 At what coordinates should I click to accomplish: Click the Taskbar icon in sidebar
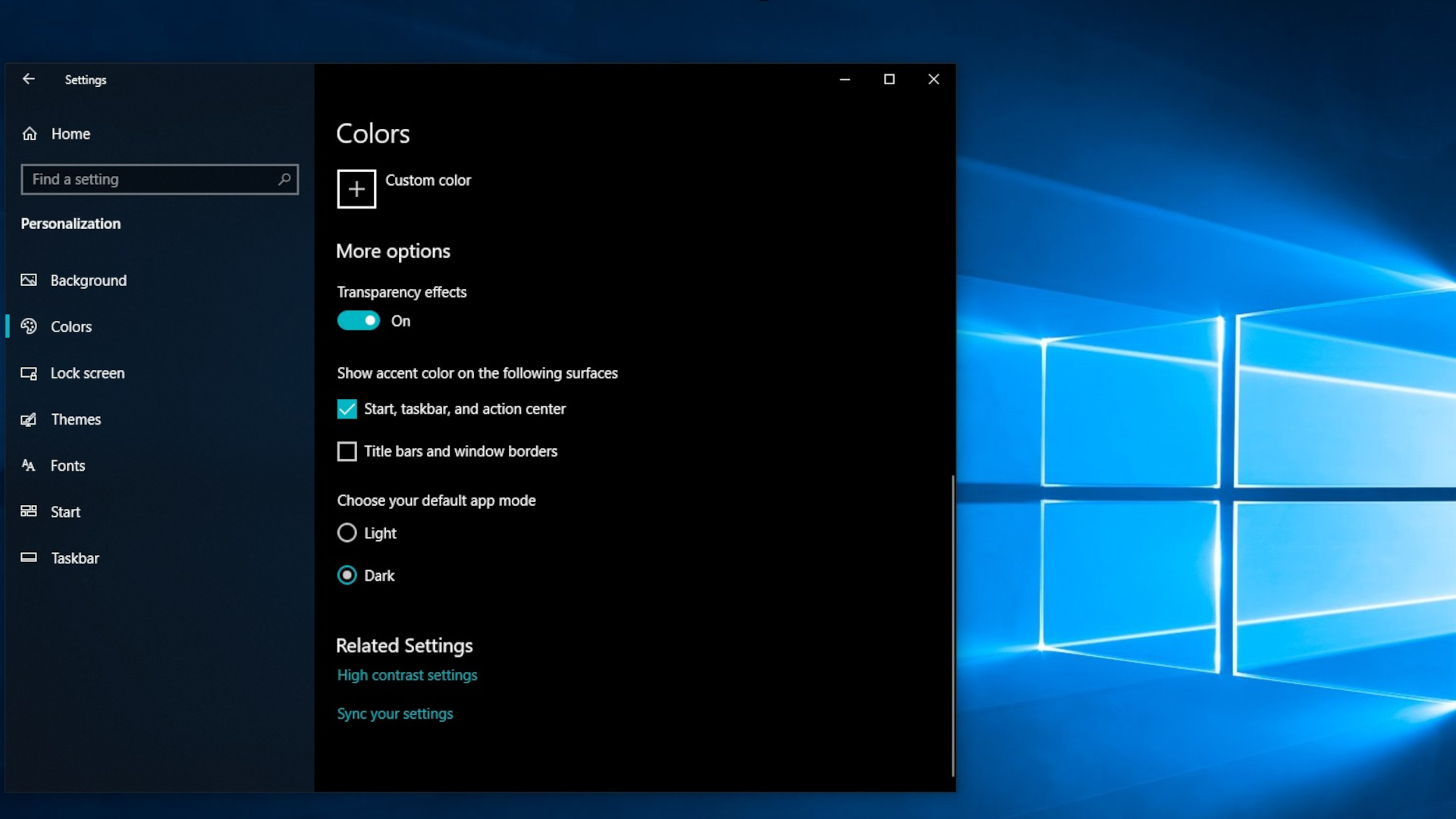pos(29,557)
